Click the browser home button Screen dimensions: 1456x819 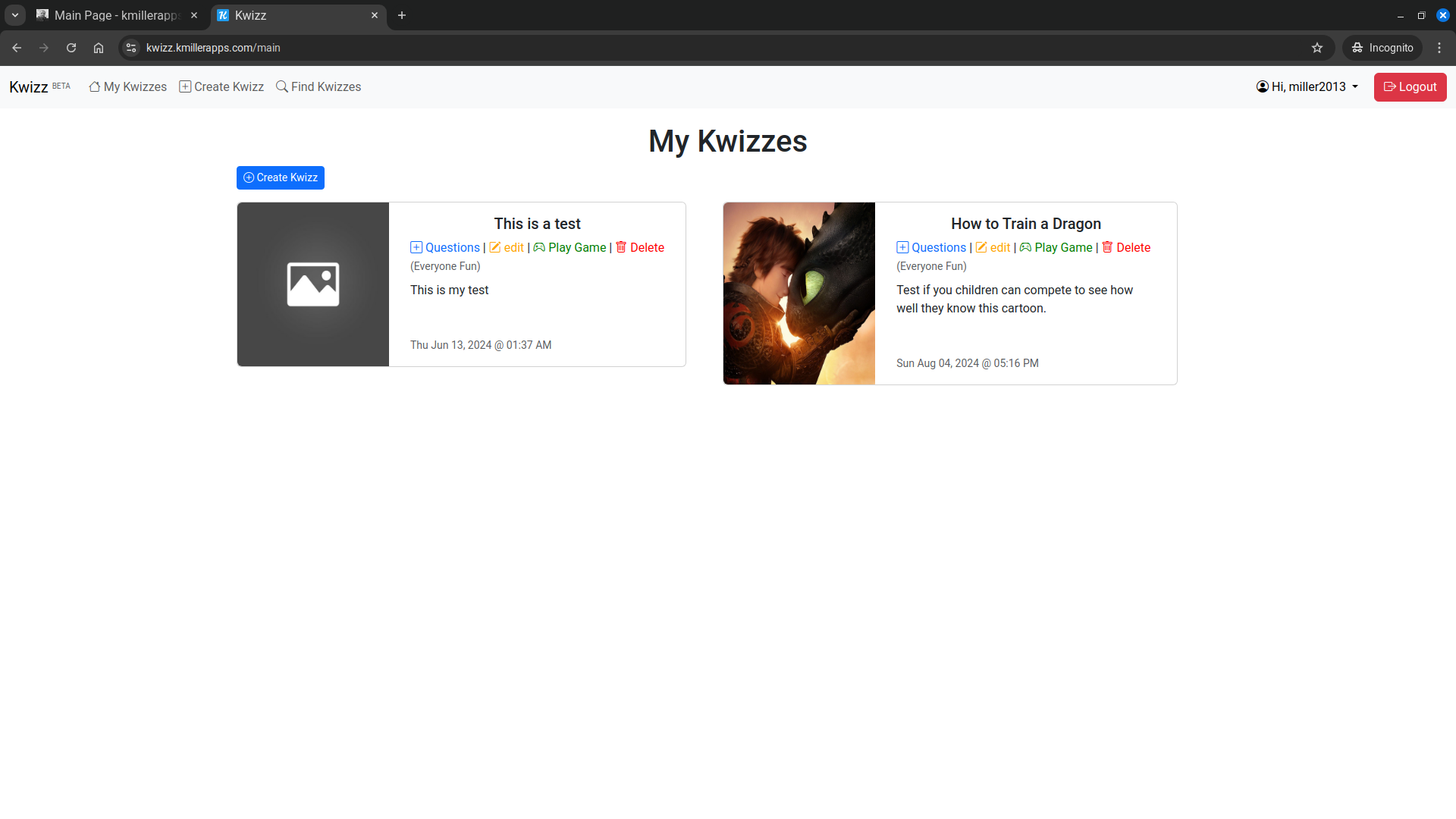pyautogui.click(x=99, y=48)
